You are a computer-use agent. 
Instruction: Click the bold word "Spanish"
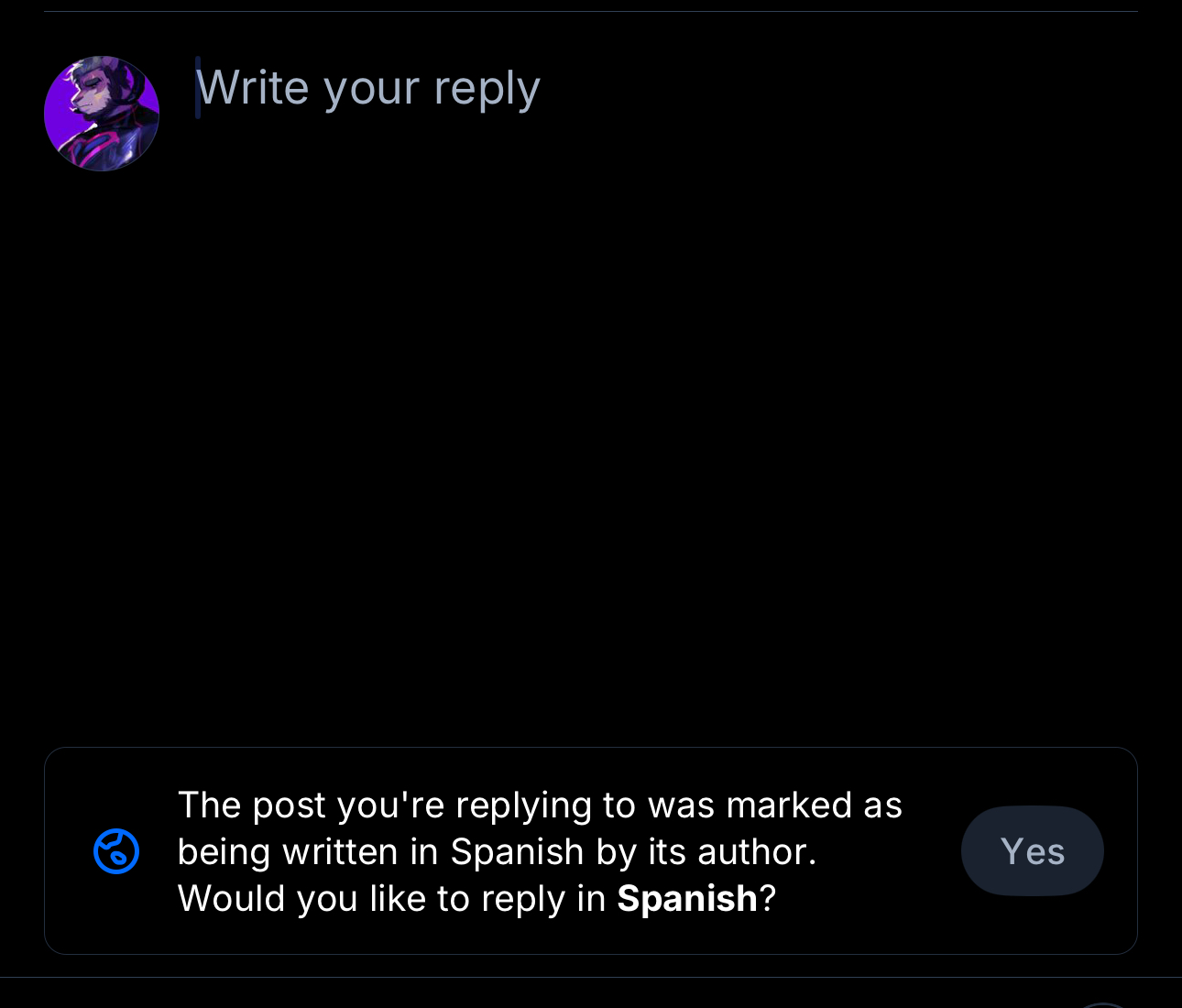pos(687,899)
